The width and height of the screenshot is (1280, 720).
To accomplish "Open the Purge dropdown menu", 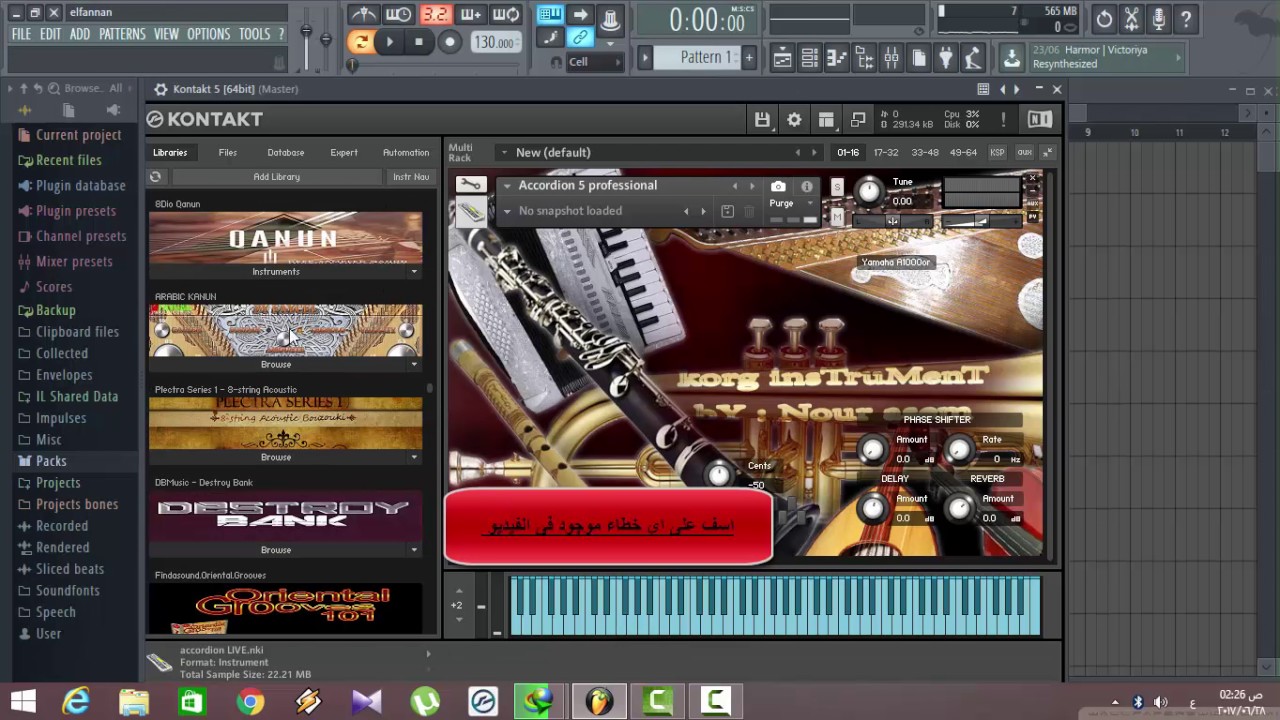I will coord(789,203).
